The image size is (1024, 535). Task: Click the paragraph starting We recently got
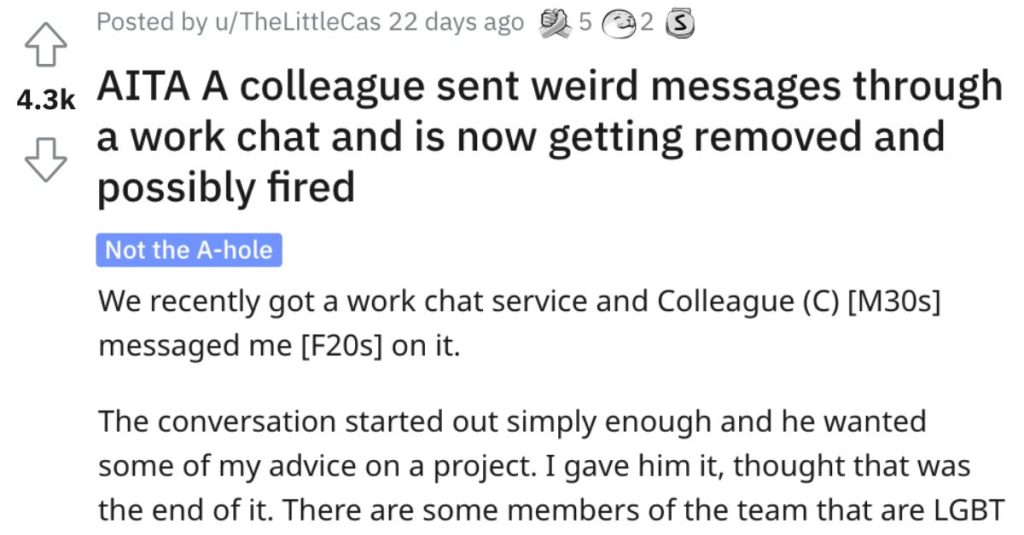pyautogui.click(x=519, y=323)
